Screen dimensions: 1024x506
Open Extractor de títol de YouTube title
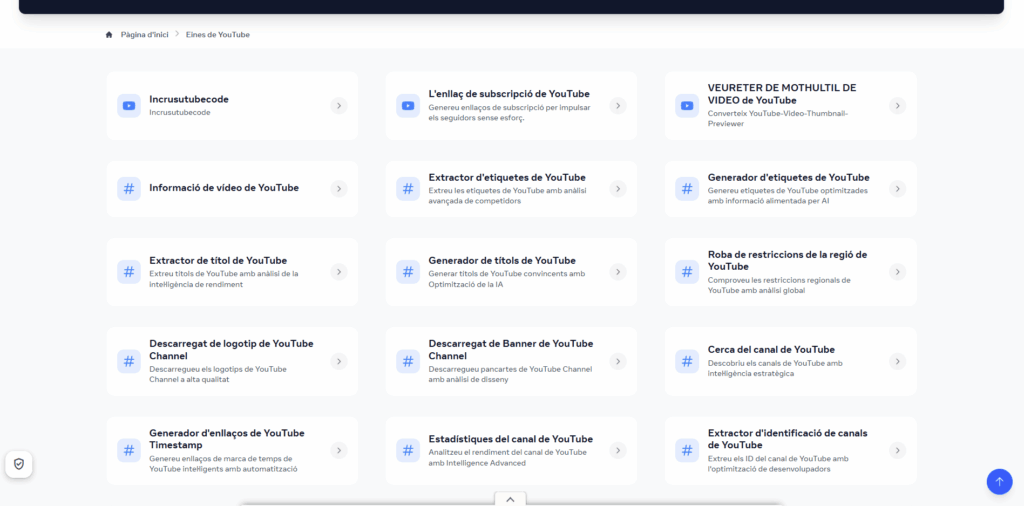[x=218, y=261]
